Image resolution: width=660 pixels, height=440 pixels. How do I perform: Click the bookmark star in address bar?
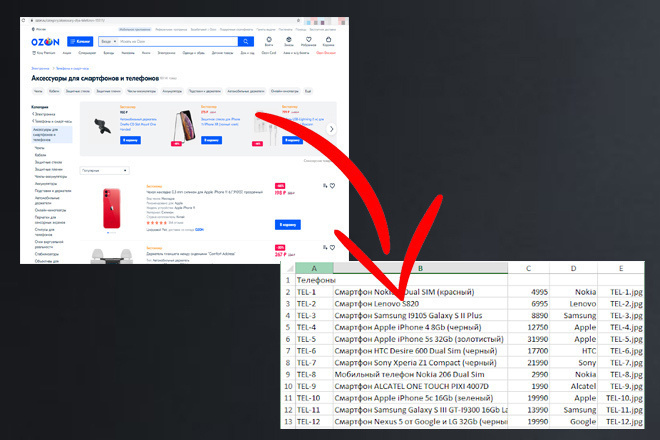[298, 20]
